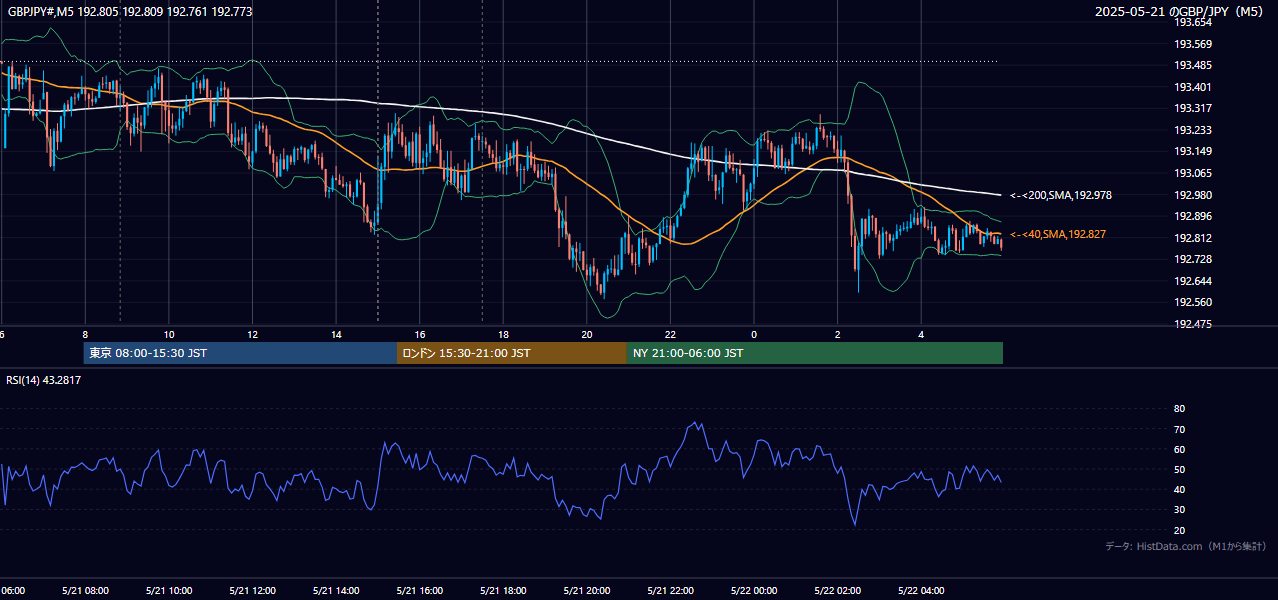Click the データ: HistData.com source note

tap(1185, 546)
